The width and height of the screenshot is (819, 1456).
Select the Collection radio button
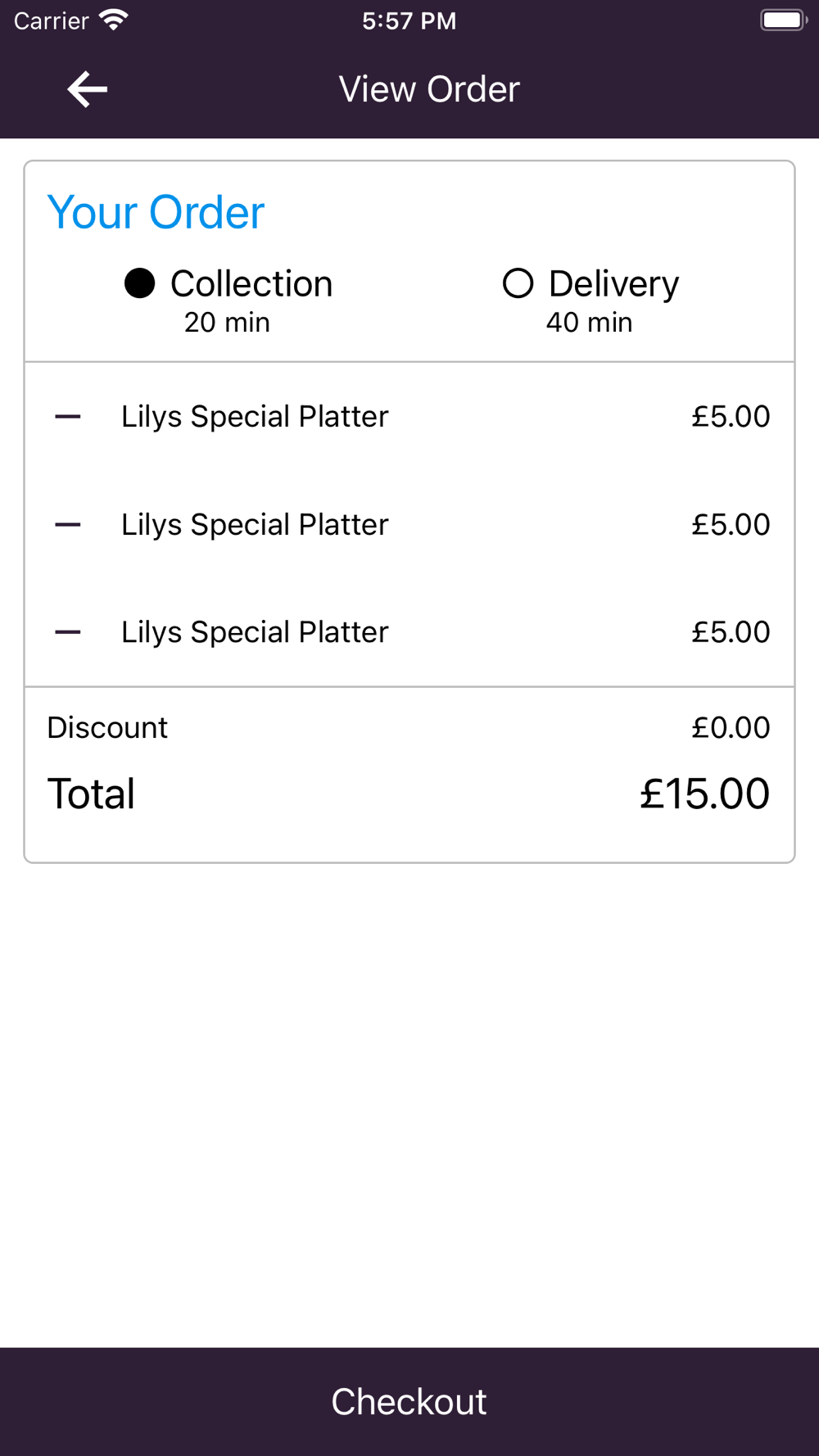(140, 283)
